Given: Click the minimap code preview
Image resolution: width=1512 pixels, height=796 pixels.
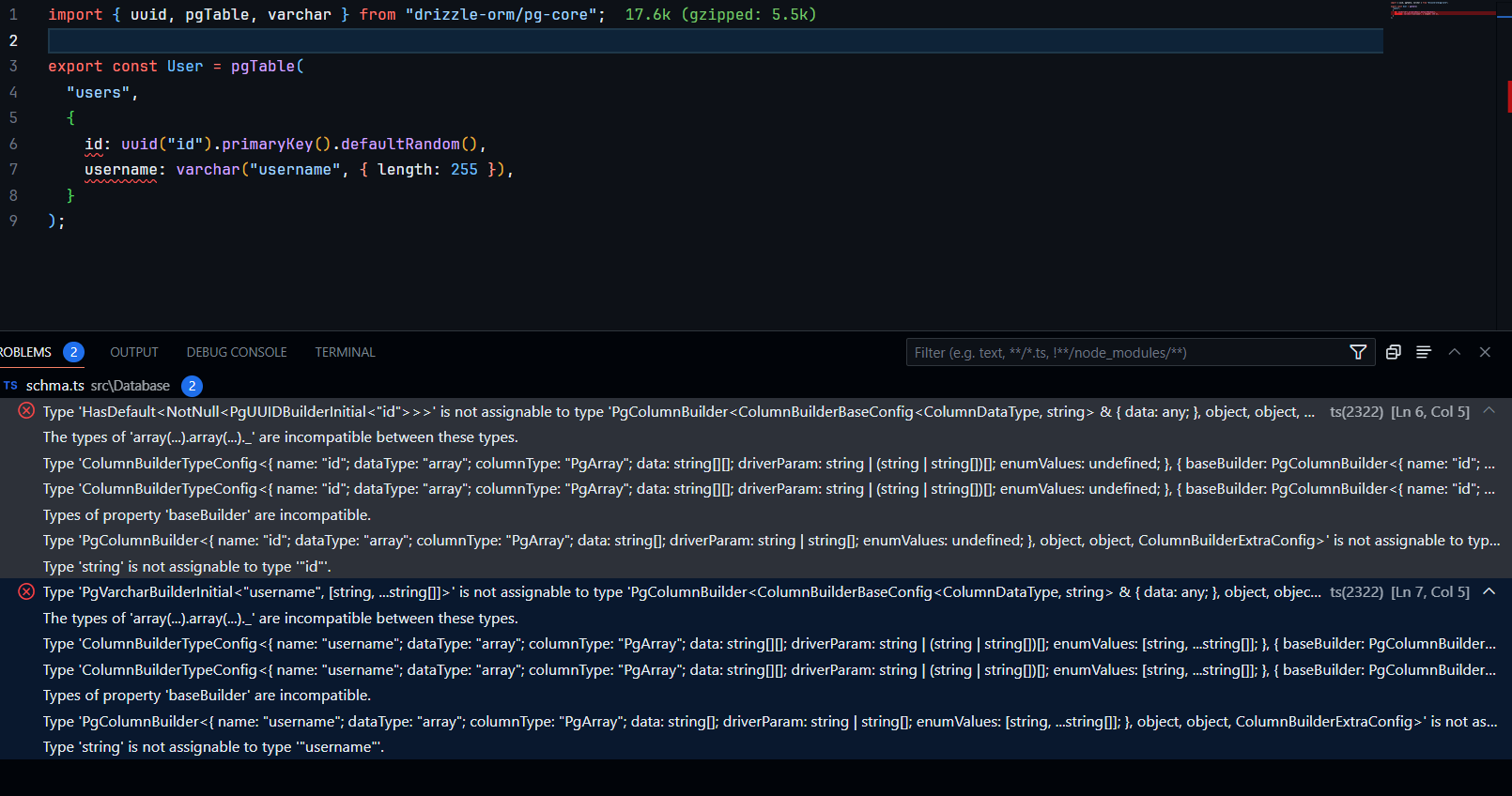Looking at the screenshot, I should click(1442, 9).
